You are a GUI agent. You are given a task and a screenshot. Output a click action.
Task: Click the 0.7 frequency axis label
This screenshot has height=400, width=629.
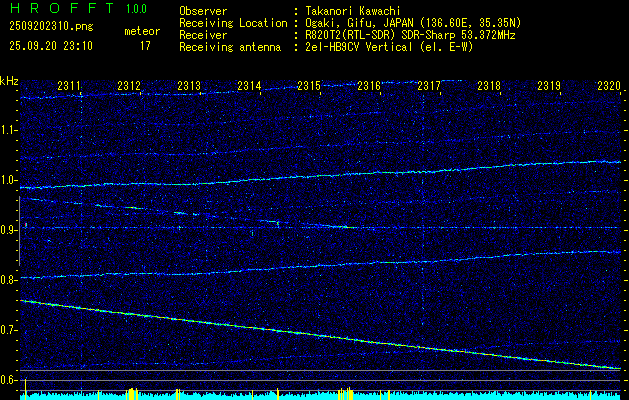[x=9, y=330]
